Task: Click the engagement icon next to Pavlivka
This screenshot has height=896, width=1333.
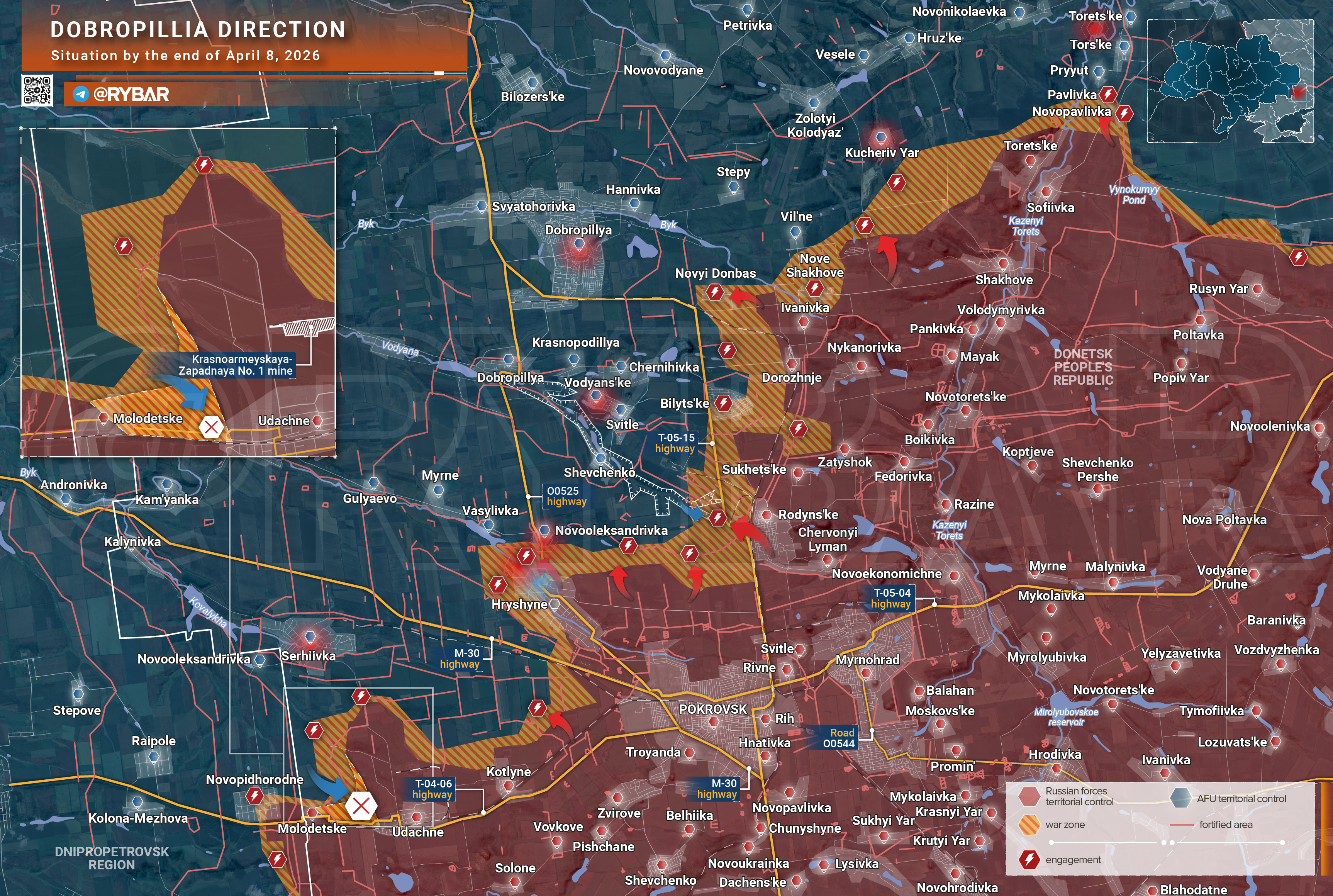Action: [1108, 94]
